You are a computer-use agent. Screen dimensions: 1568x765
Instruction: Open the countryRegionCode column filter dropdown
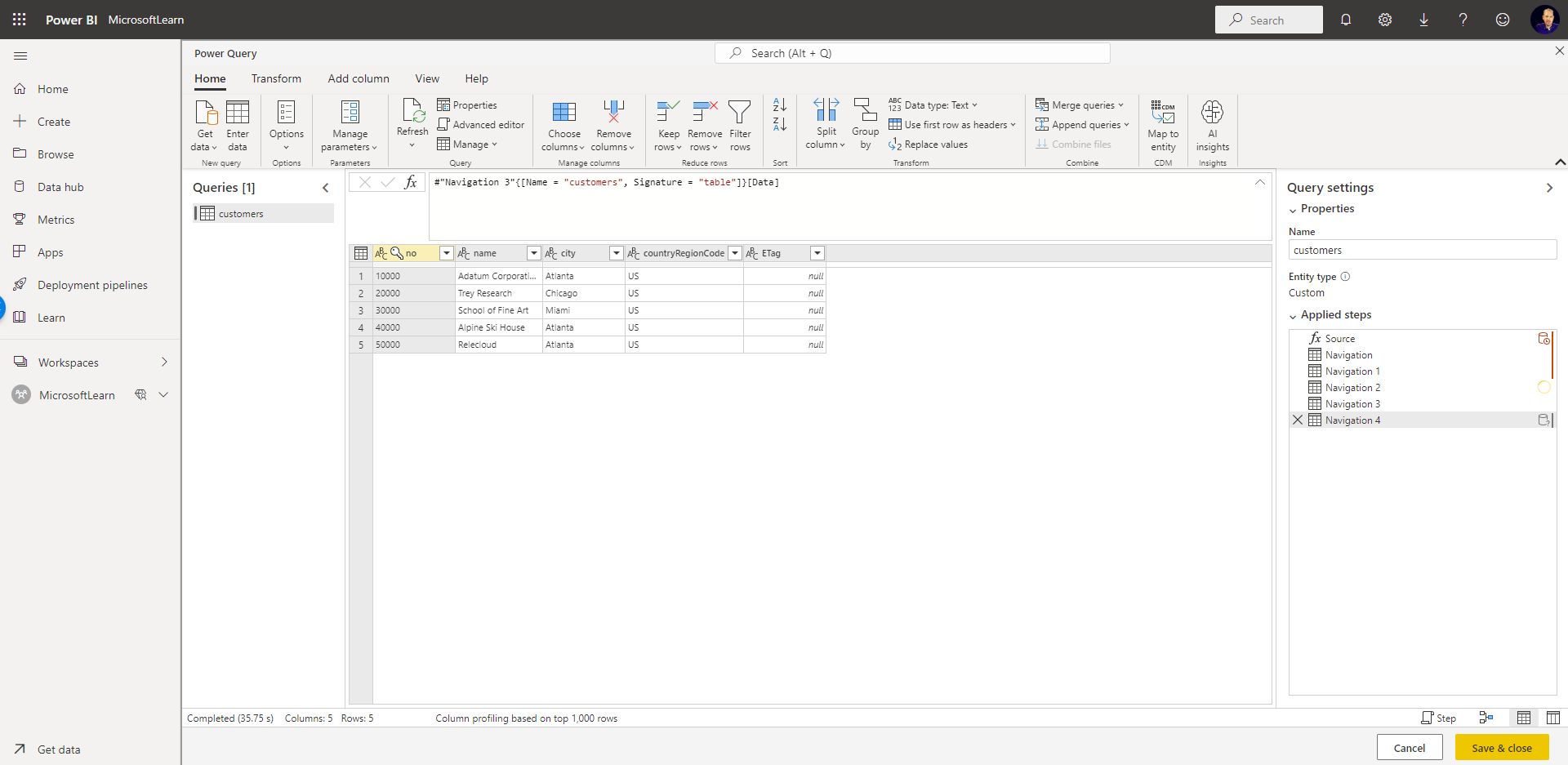tap(735, 253)
